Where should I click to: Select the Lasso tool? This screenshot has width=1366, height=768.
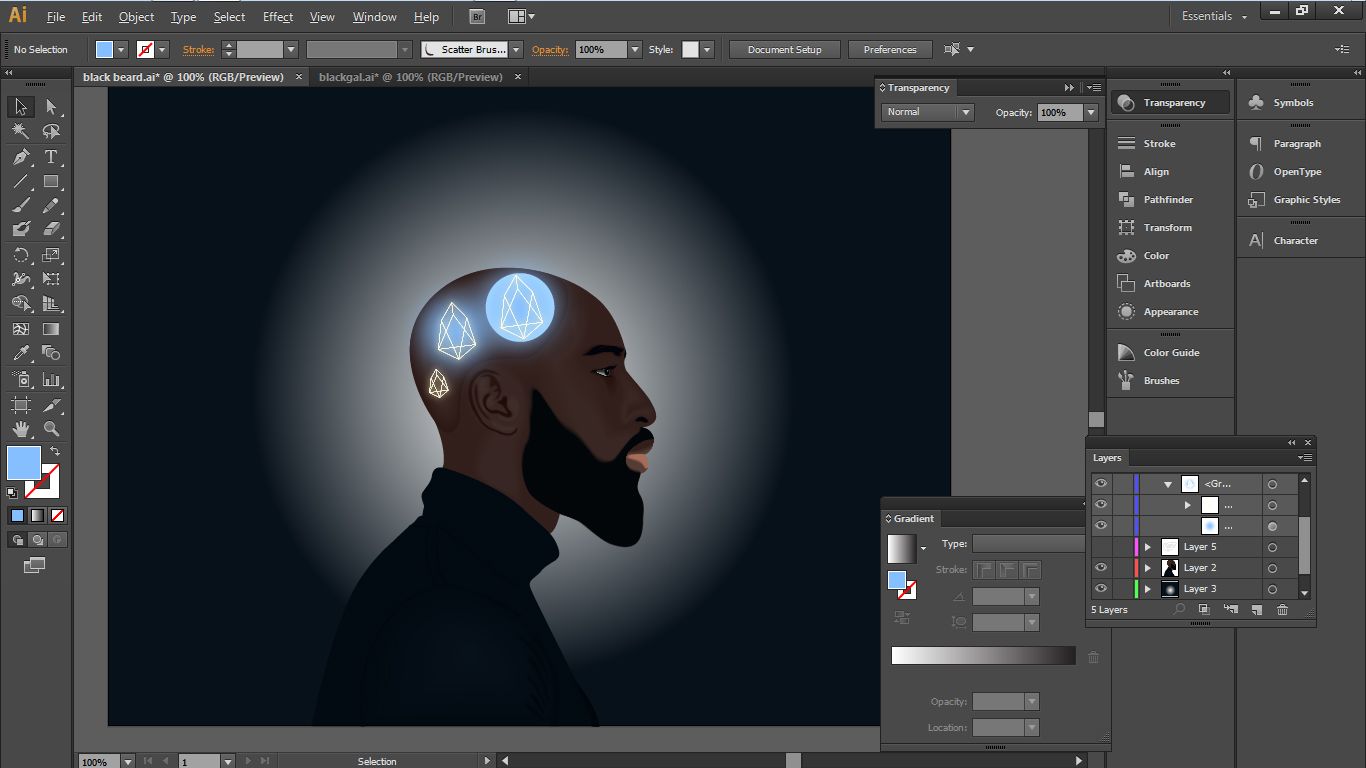[51, 132]
